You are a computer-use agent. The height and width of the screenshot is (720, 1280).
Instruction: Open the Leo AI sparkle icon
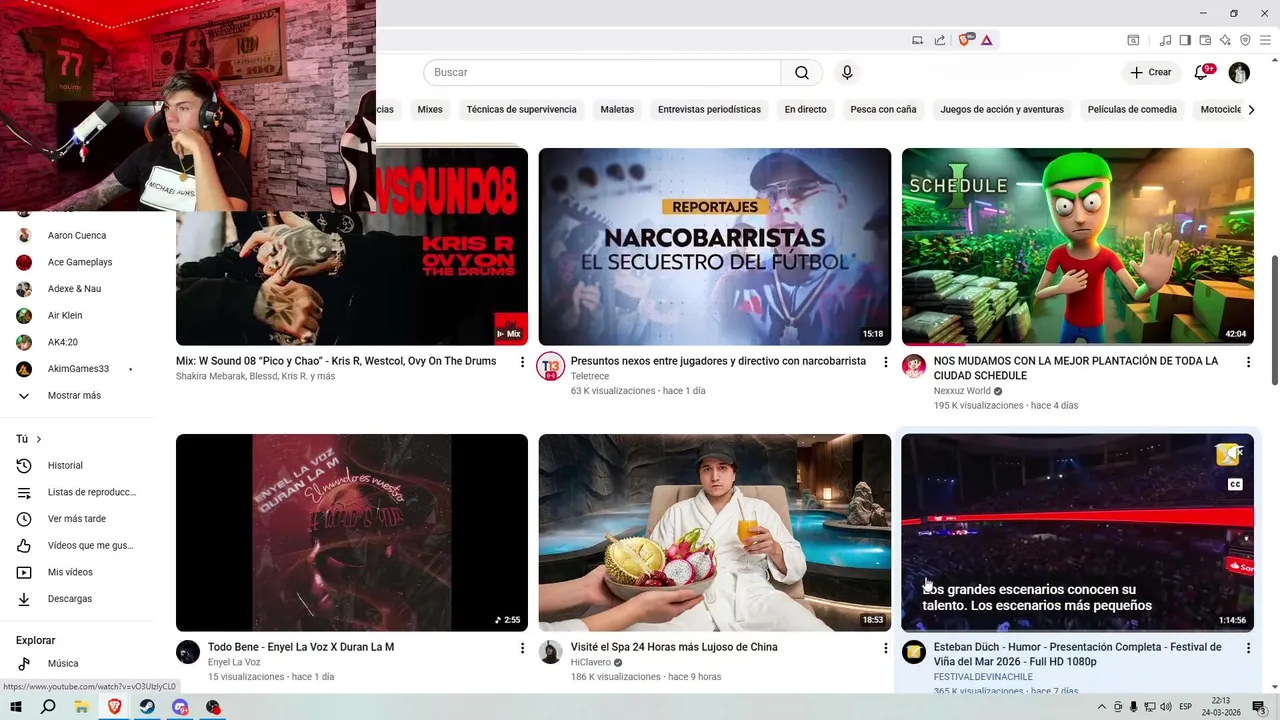click(1225, 40)
